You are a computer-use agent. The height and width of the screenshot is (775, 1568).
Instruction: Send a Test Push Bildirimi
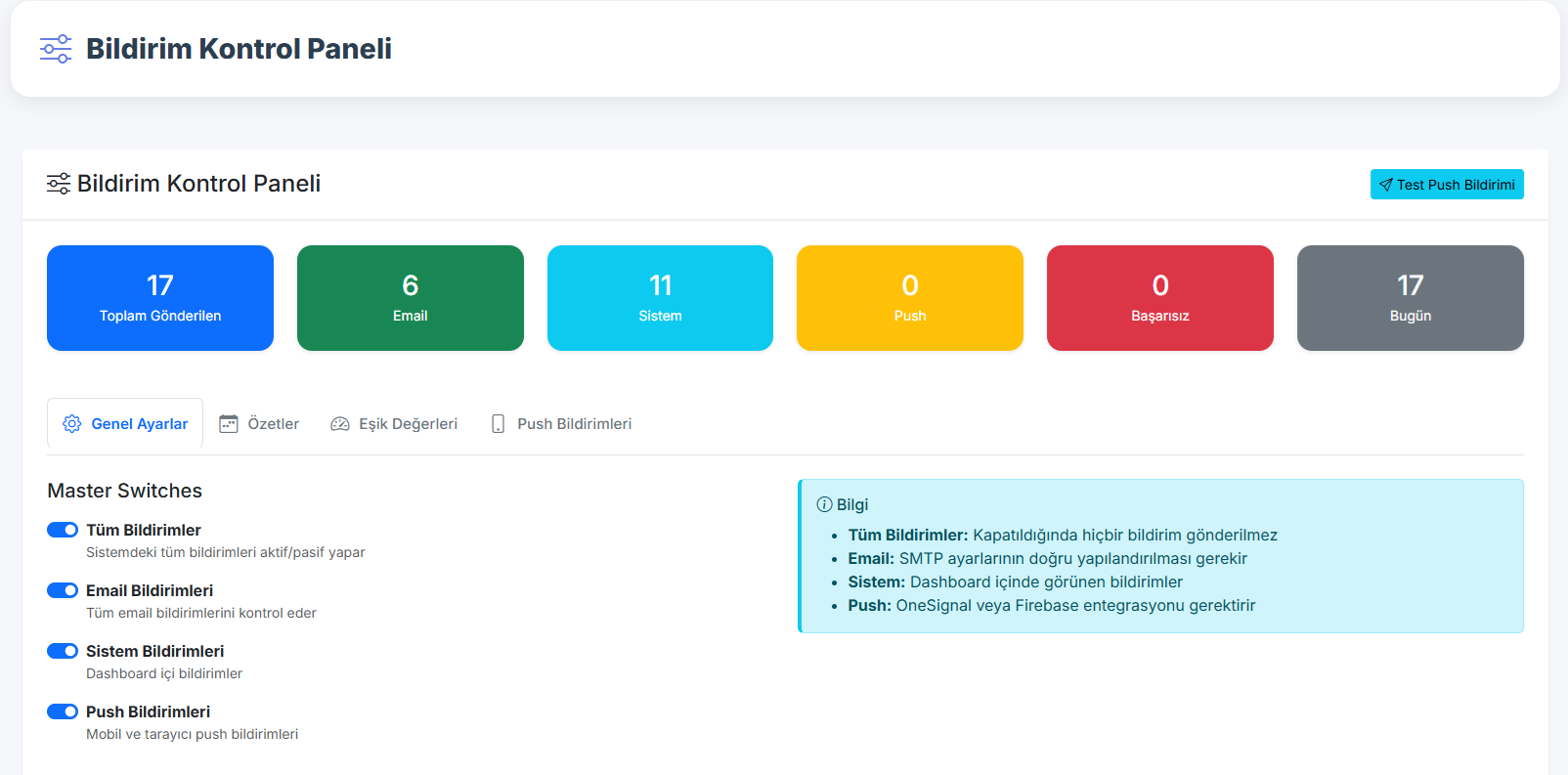pyautogui.click(x=1447, y=185)
